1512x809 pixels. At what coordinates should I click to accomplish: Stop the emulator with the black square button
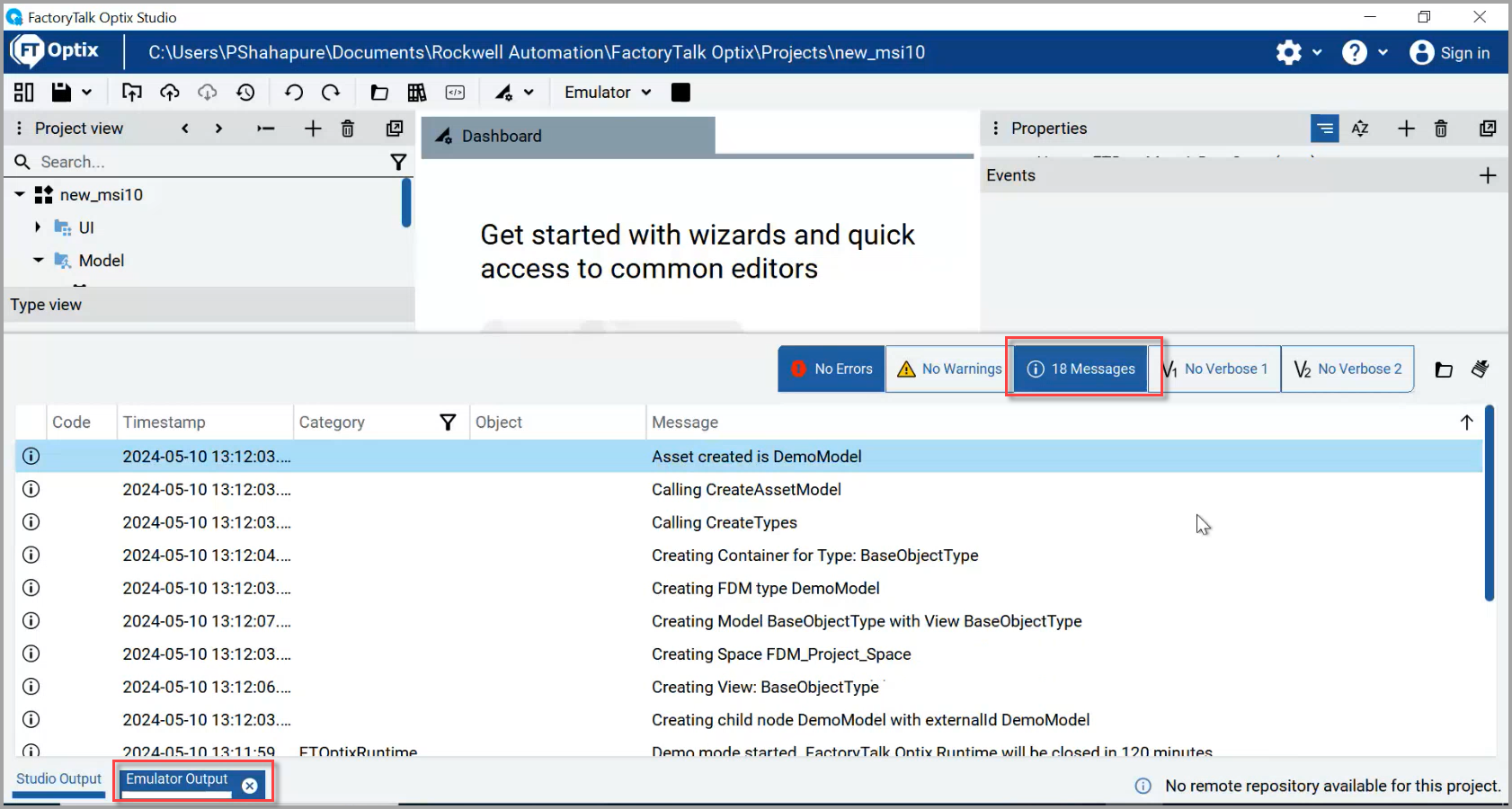[680, 93]
